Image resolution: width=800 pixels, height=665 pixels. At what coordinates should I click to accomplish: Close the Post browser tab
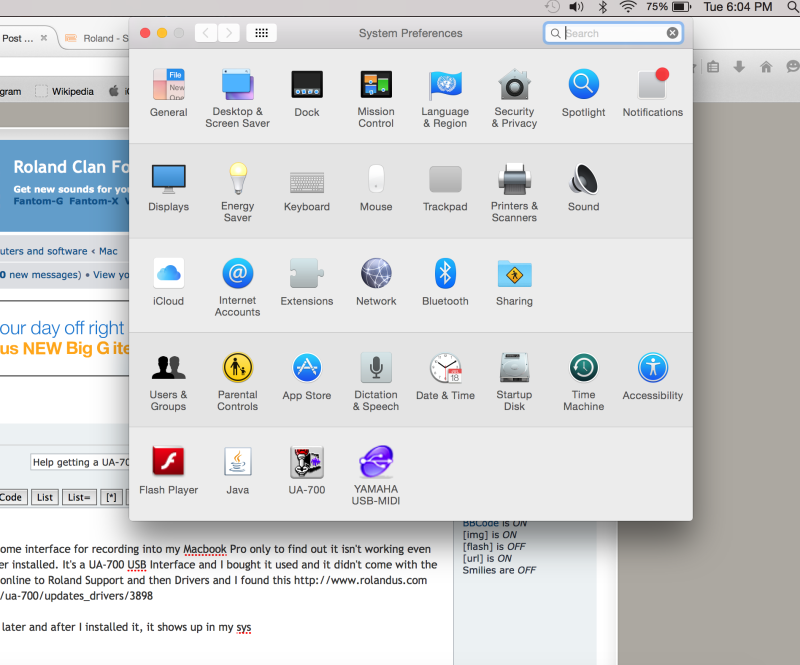pos(44,38)
